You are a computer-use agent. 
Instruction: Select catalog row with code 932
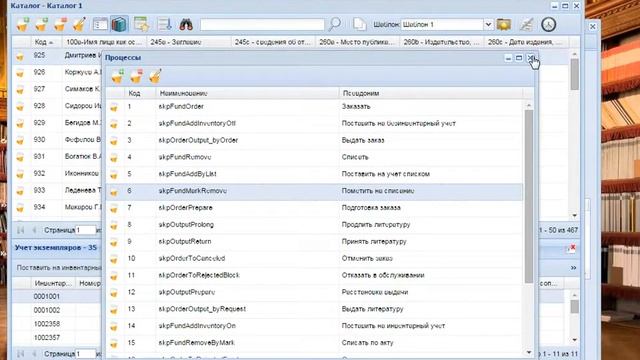tap(57, 173)
